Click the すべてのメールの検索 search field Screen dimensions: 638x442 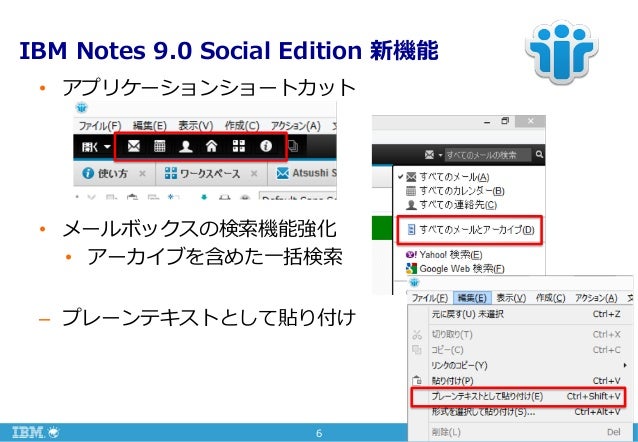click(488, 155)
